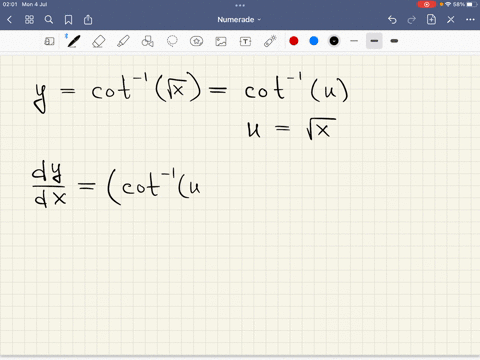Select the Image insert tool
The height and width of the screenshot is (360, 480).
point(221,41)
